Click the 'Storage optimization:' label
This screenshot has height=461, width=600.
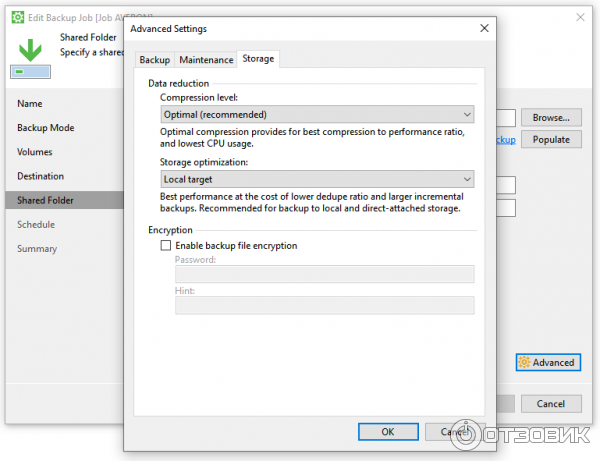click(x=204, y=162)
